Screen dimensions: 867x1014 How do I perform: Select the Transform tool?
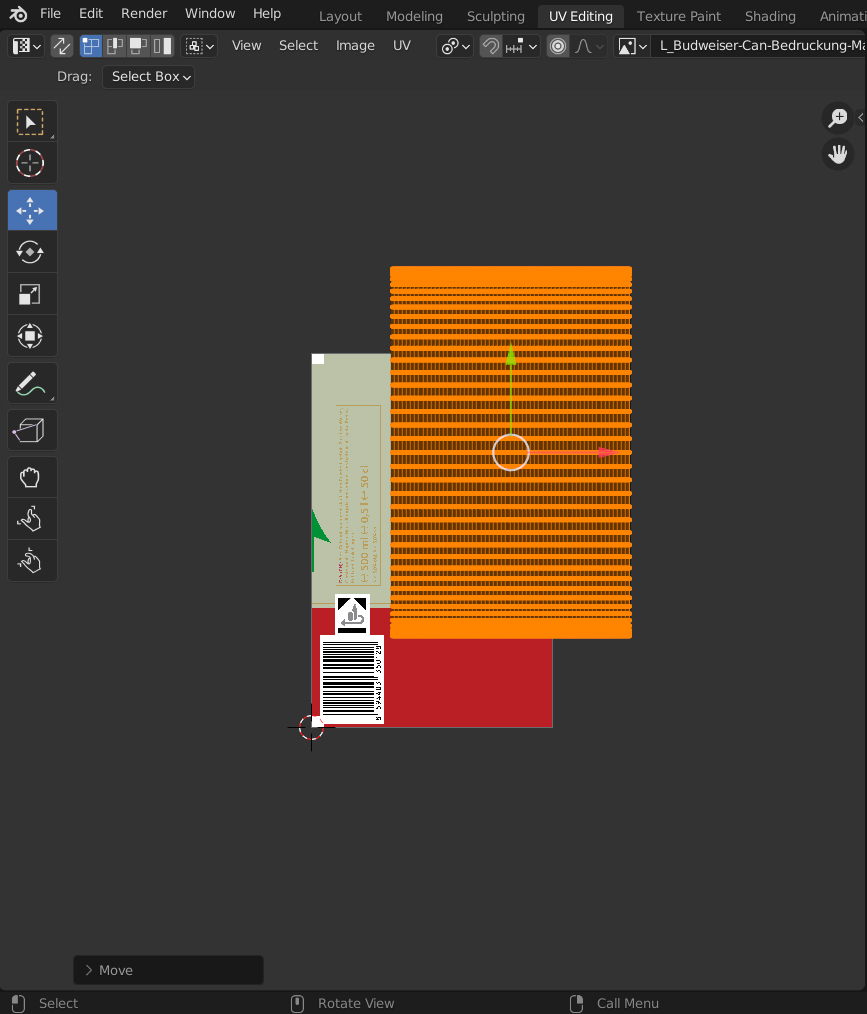click(31, 336)
